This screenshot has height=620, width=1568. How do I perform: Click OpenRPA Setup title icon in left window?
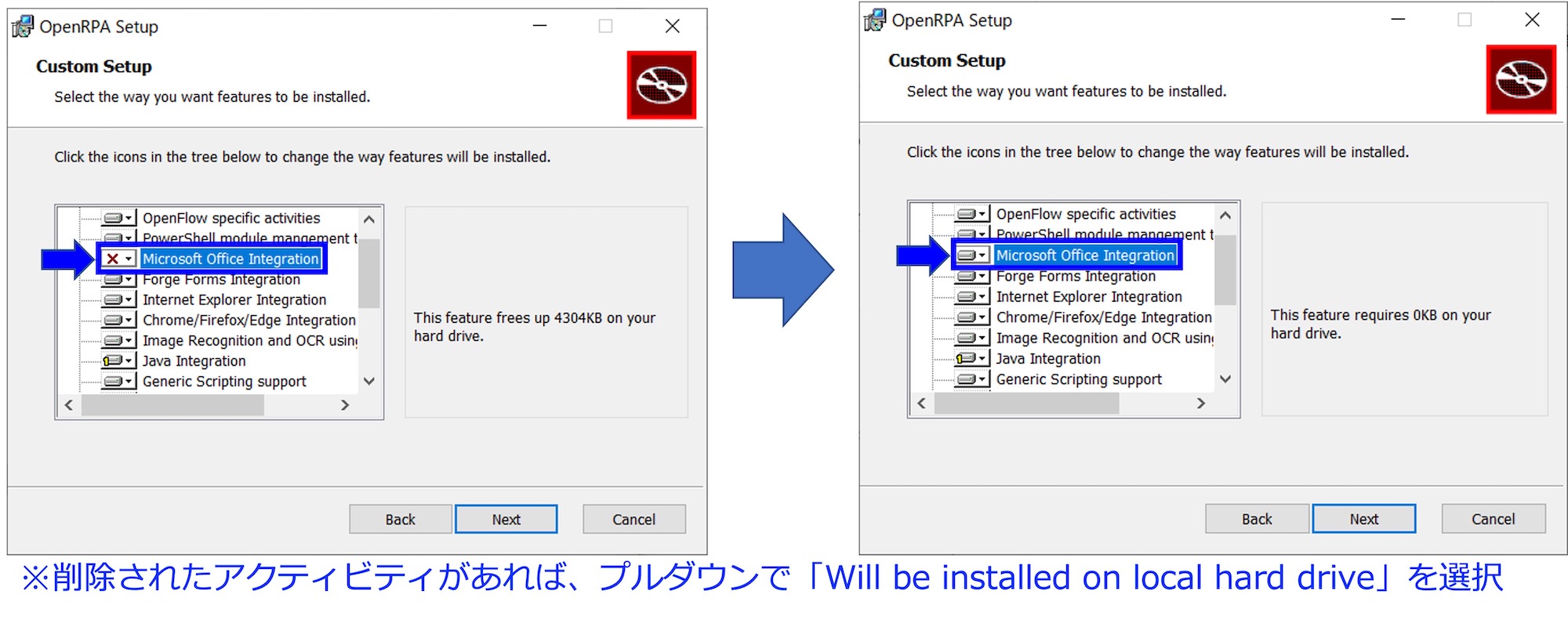(x=23, y=27)
